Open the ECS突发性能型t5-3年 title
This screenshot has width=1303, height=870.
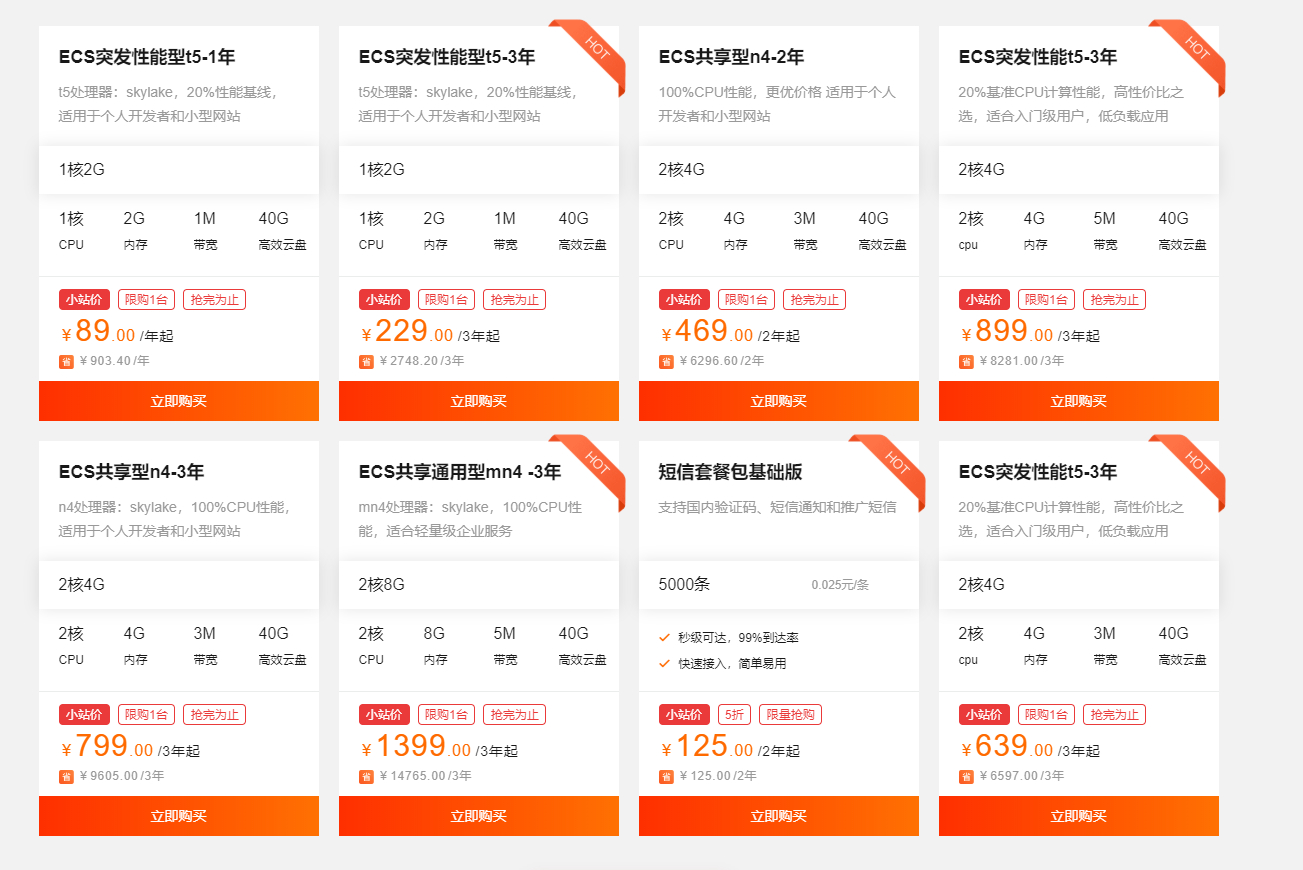[447, 57]
